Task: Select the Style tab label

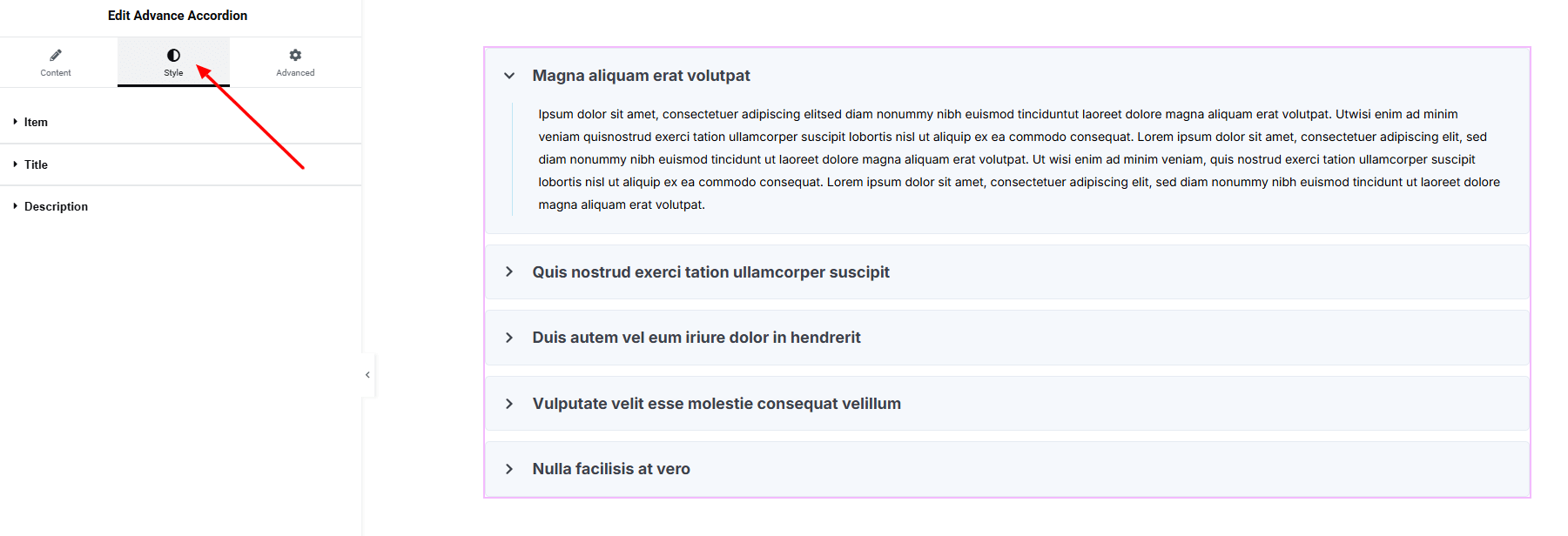Action: coord(173,73)
